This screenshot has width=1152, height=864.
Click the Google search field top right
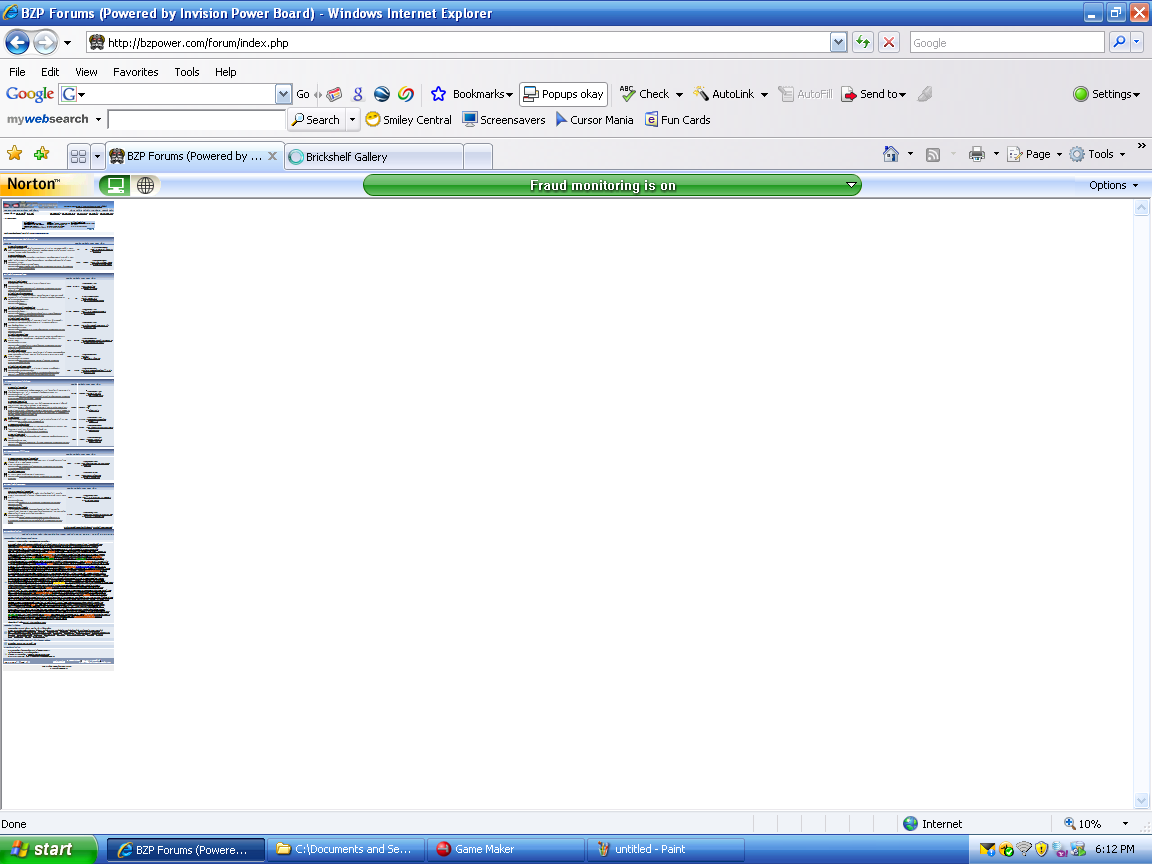coord(1007,43)
